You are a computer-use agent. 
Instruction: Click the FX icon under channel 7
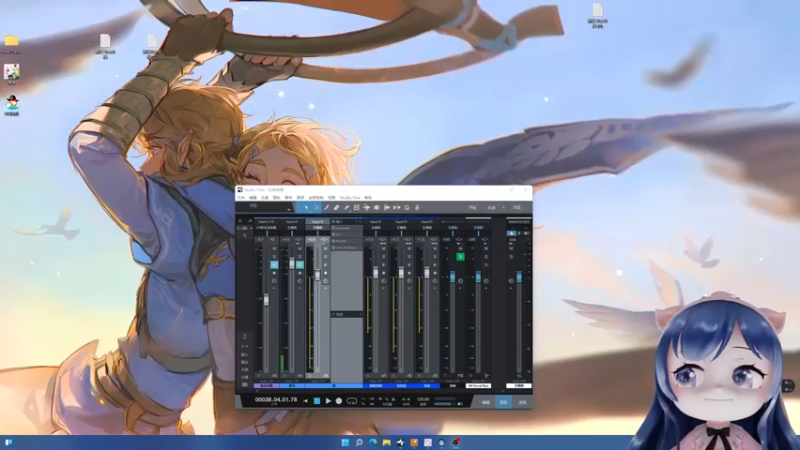coord(460,376)
